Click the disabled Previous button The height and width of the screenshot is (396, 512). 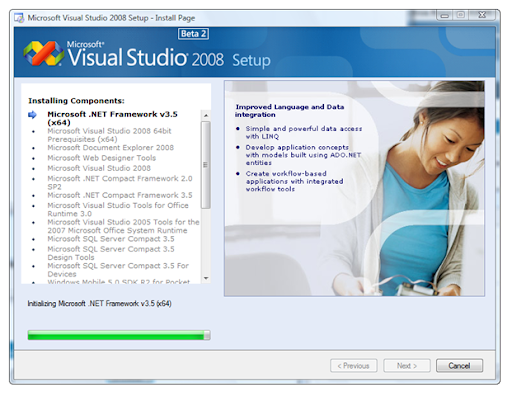tap(354, 366)
